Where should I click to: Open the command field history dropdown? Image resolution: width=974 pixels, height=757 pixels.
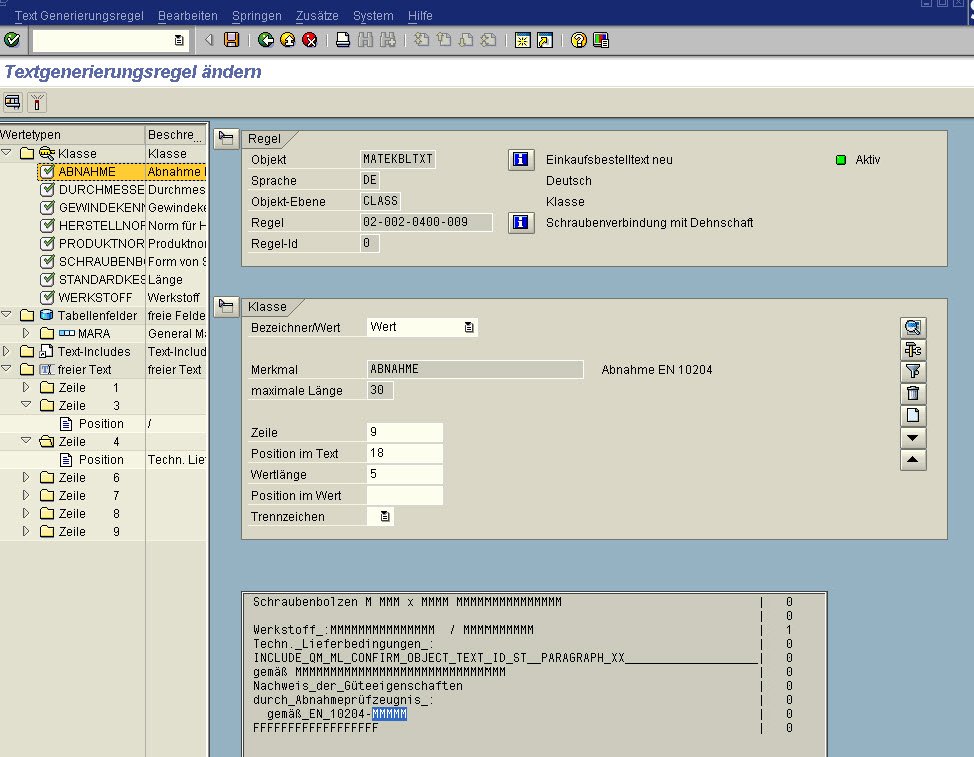179,40
